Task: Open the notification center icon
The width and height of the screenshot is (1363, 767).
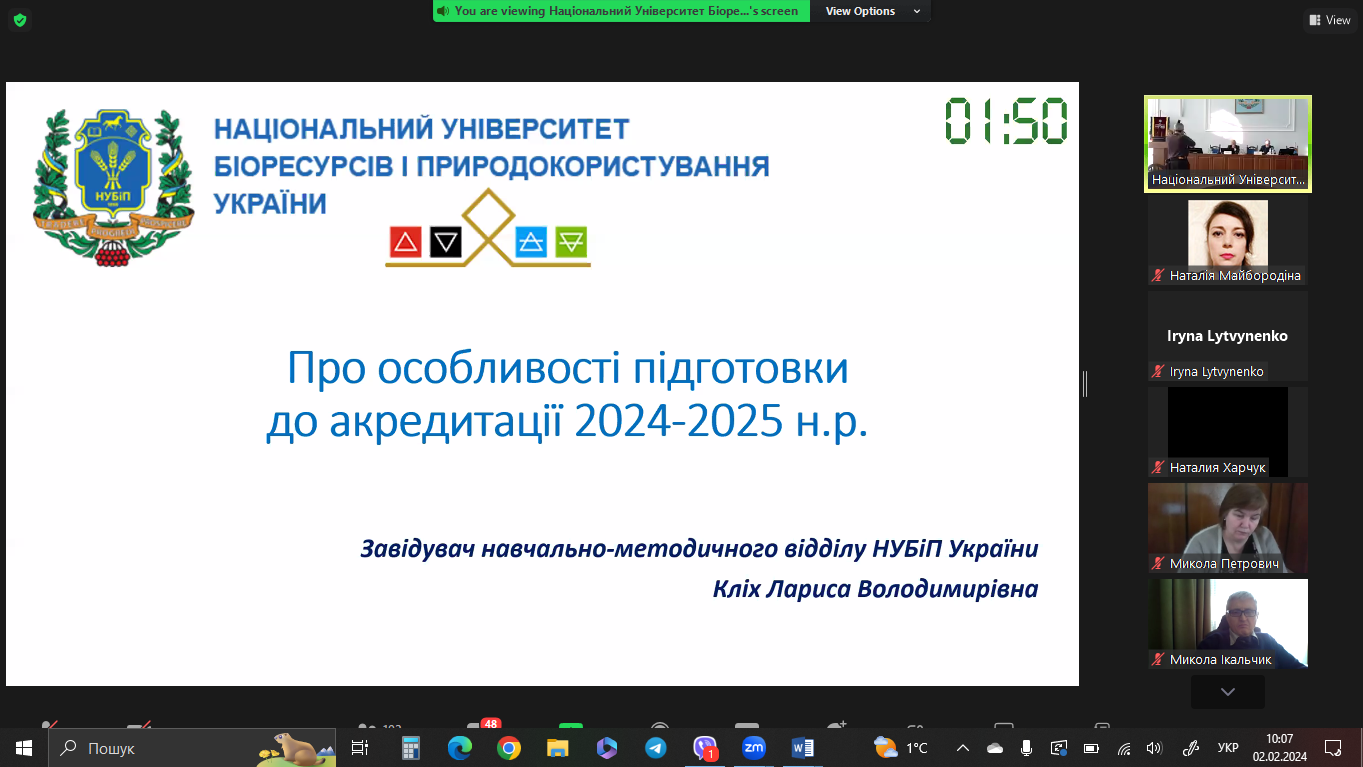Action: coord(1333,747)
